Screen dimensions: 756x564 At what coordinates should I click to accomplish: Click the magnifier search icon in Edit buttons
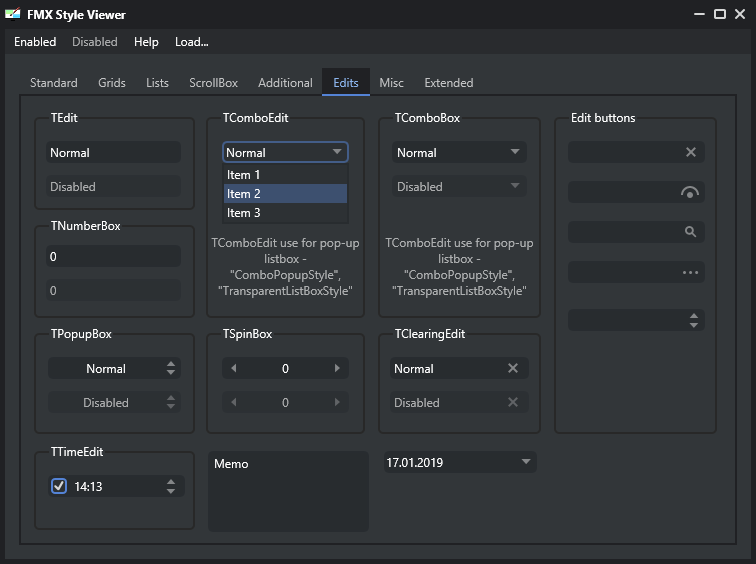(x=690, y=232)
